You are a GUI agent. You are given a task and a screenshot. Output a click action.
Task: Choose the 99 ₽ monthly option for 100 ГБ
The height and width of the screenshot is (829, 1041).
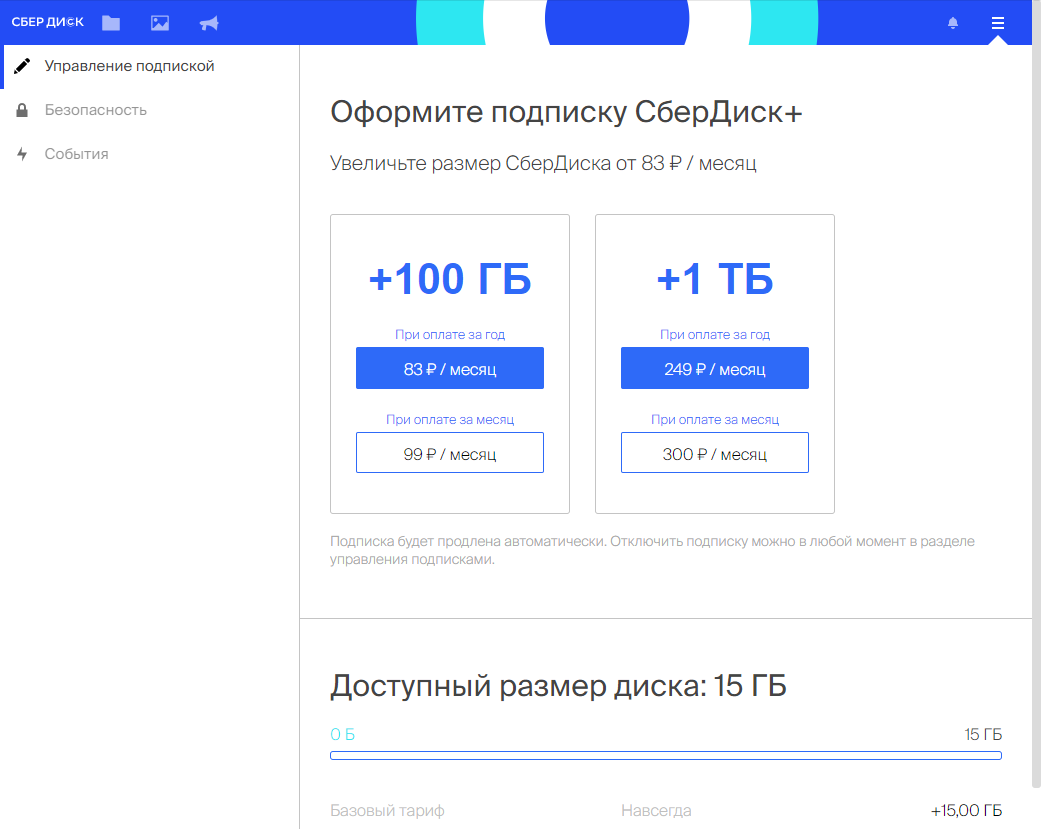[x=449, y=452]
